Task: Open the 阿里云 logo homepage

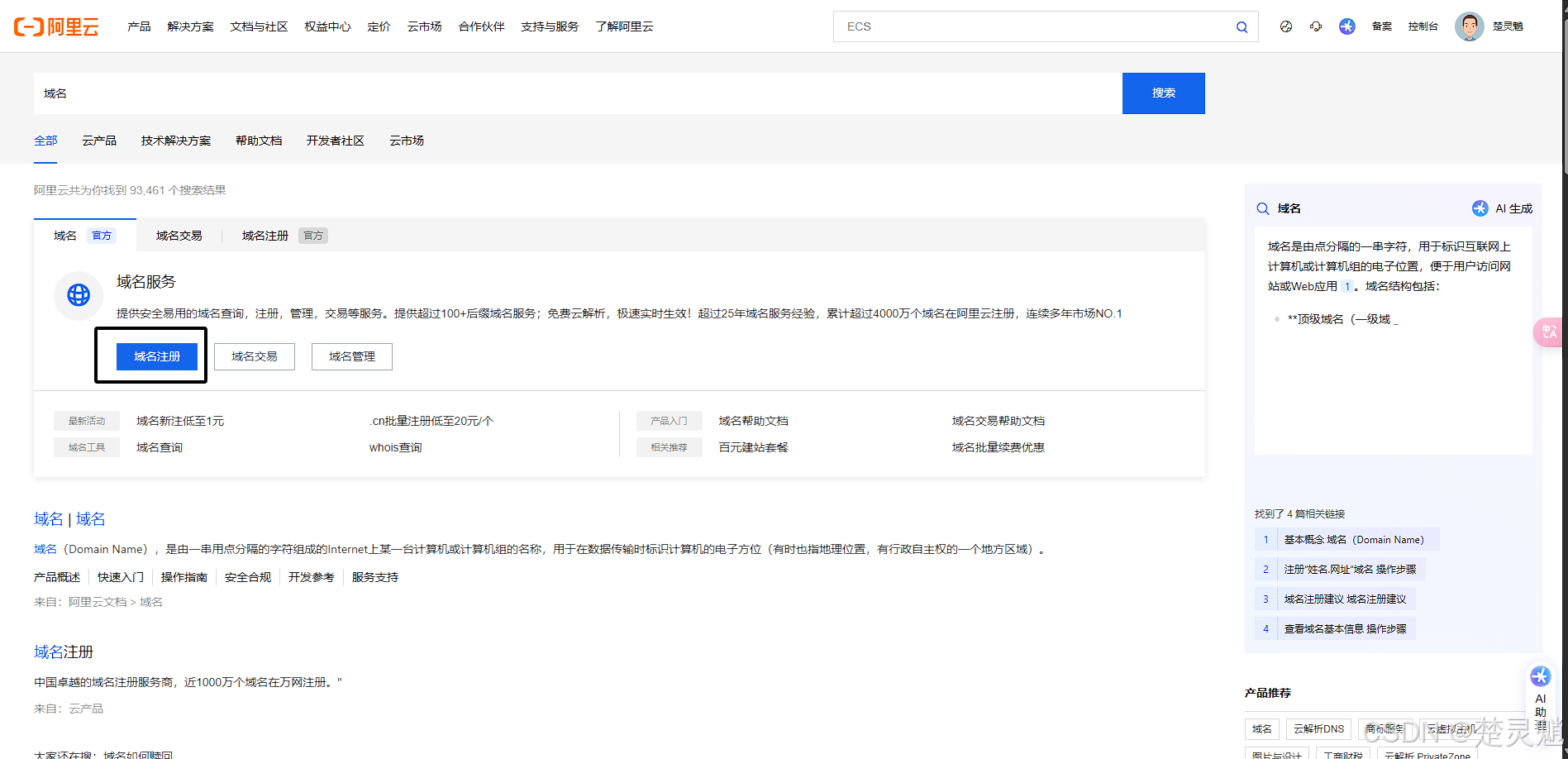Action: click(56, 26)
